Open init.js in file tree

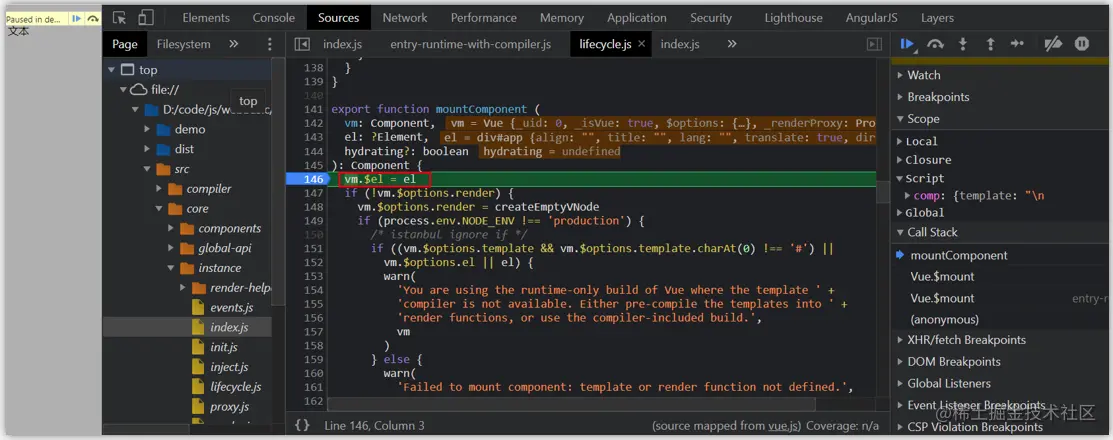click(x=224, y=348)
